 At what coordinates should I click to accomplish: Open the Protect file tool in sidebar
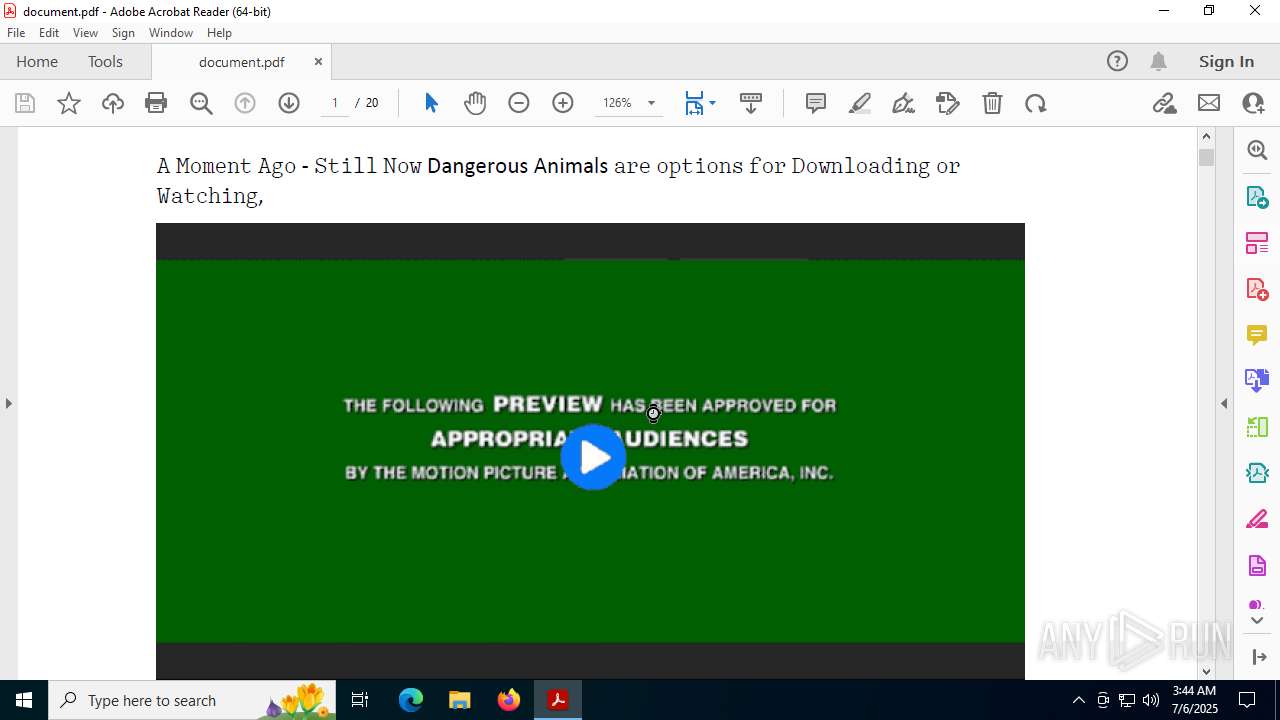[x=1257, y=565]
